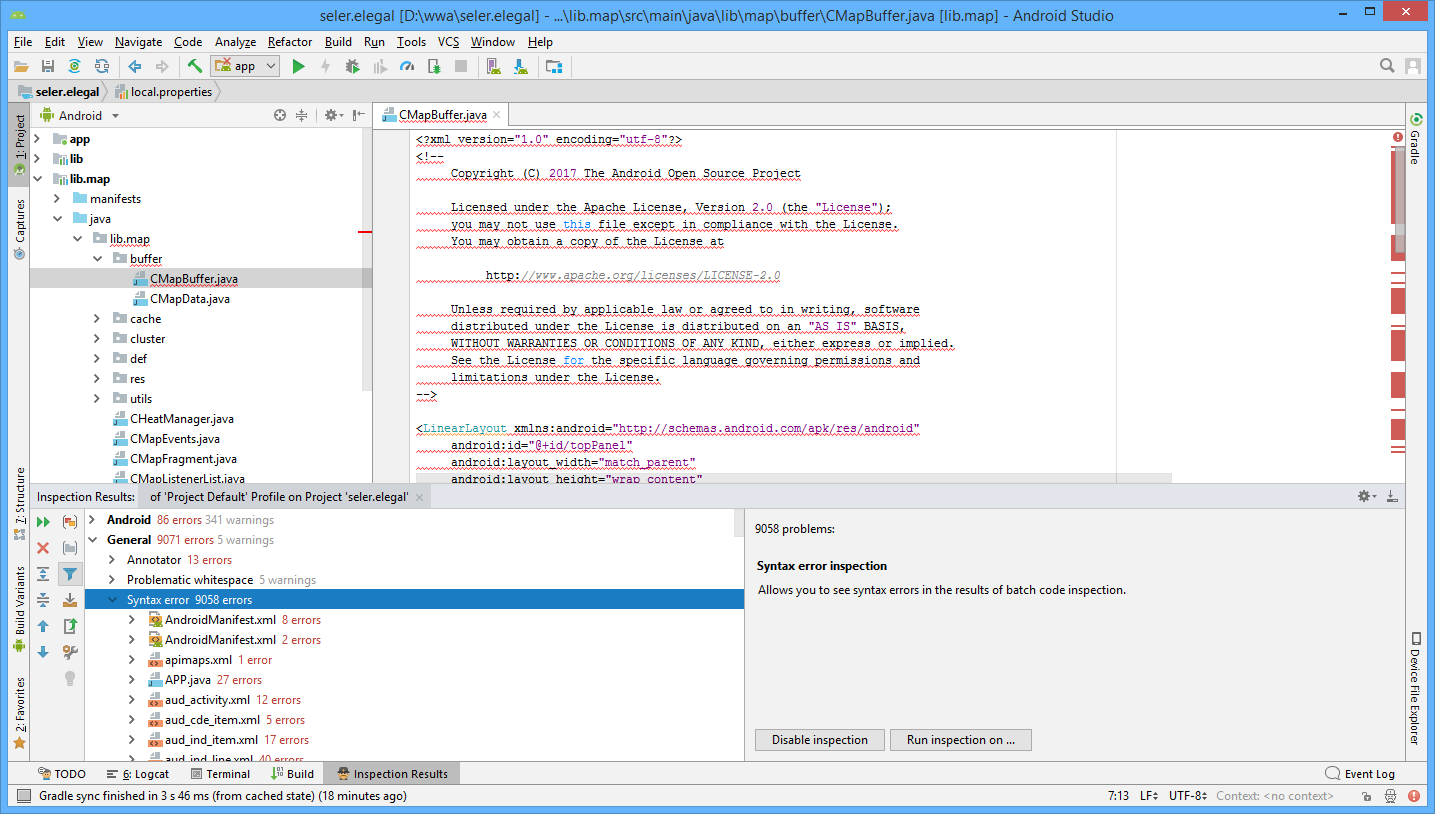Click Expand All icon in Inspection Results
The height and width of the screenshot is (814, 1435).
coord(43,574)
